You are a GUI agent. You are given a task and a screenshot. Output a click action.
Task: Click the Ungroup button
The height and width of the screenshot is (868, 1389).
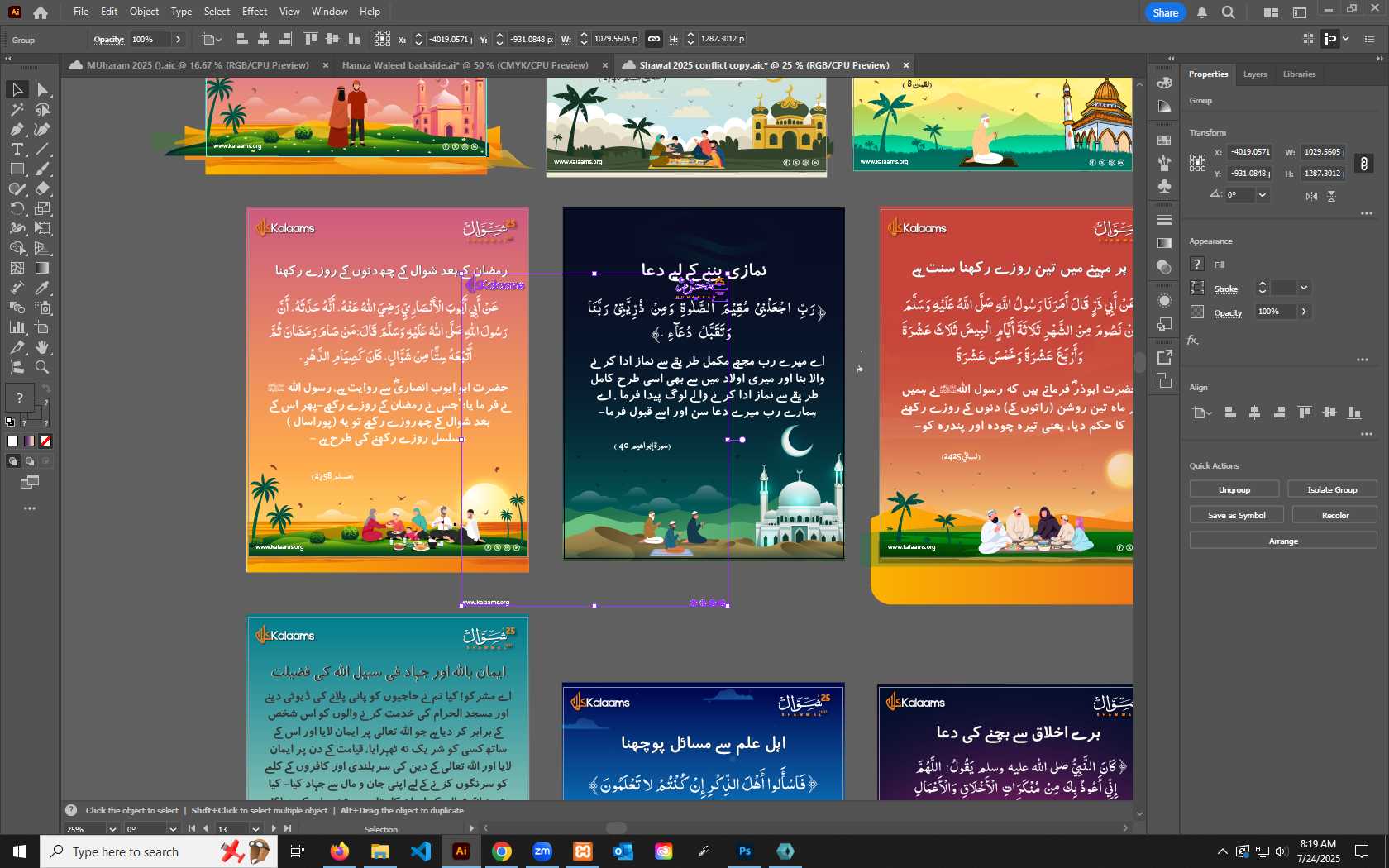1234,489
